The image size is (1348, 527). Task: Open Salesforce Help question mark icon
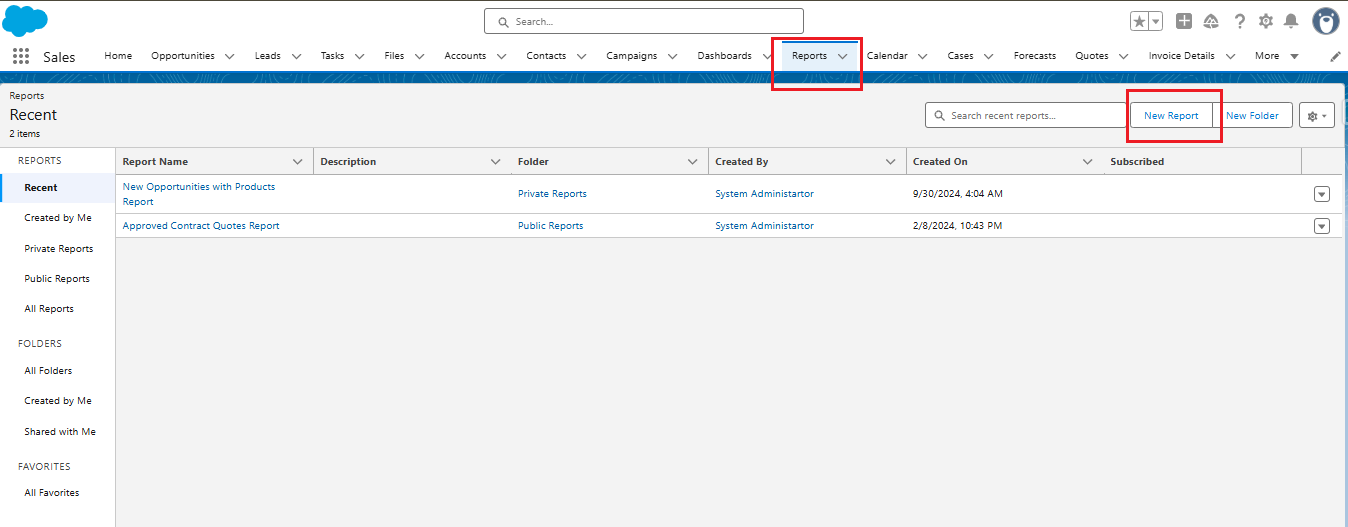1239,21
